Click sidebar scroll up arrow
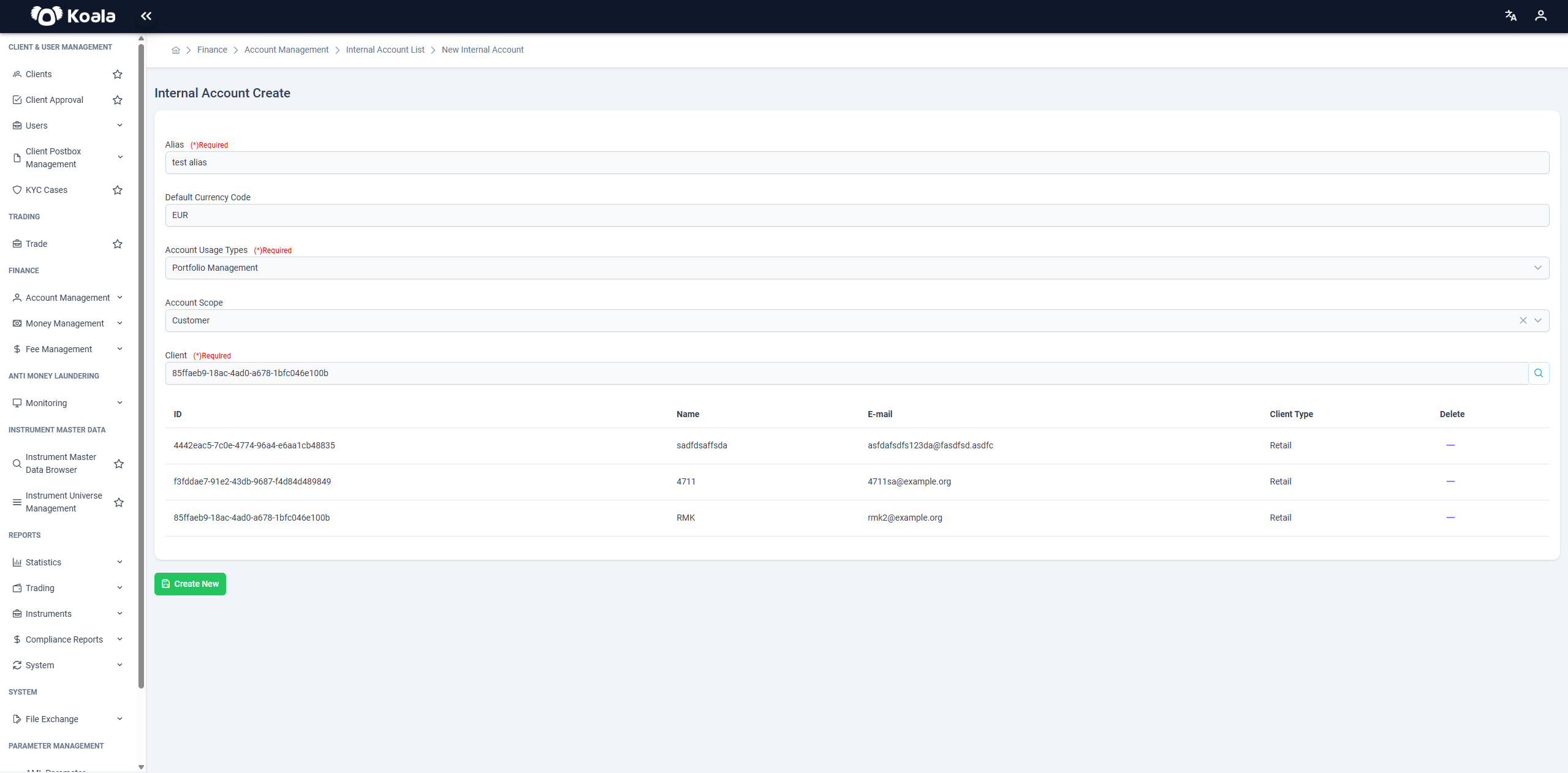 [x=142, y=39]
